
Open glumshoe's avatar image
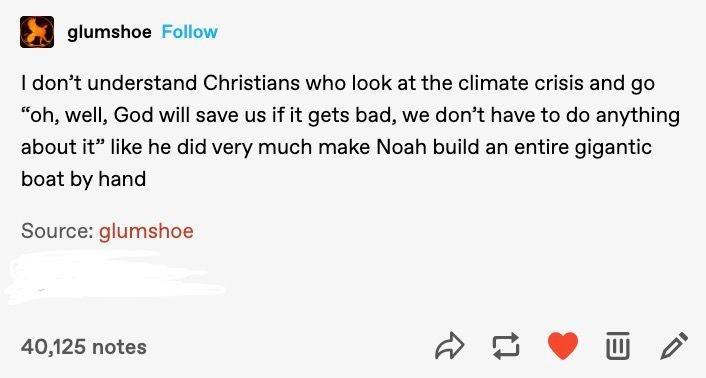pyautogui.click(x=37, y=32)
